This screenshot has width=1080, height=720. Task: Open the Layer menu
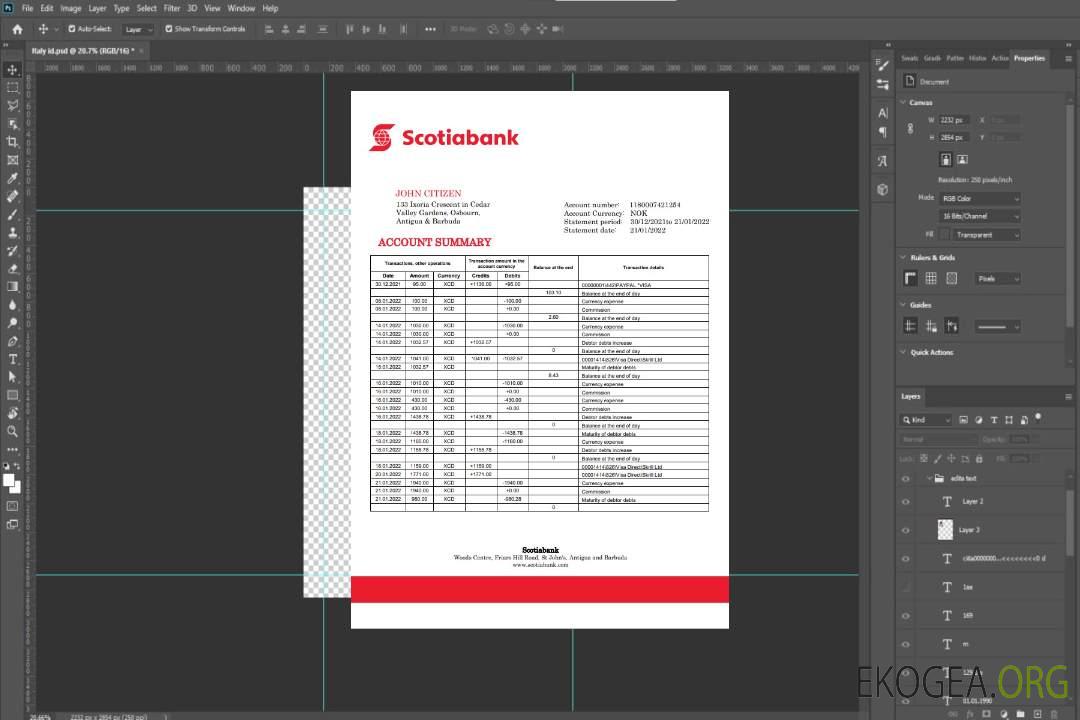click(97, 8)
